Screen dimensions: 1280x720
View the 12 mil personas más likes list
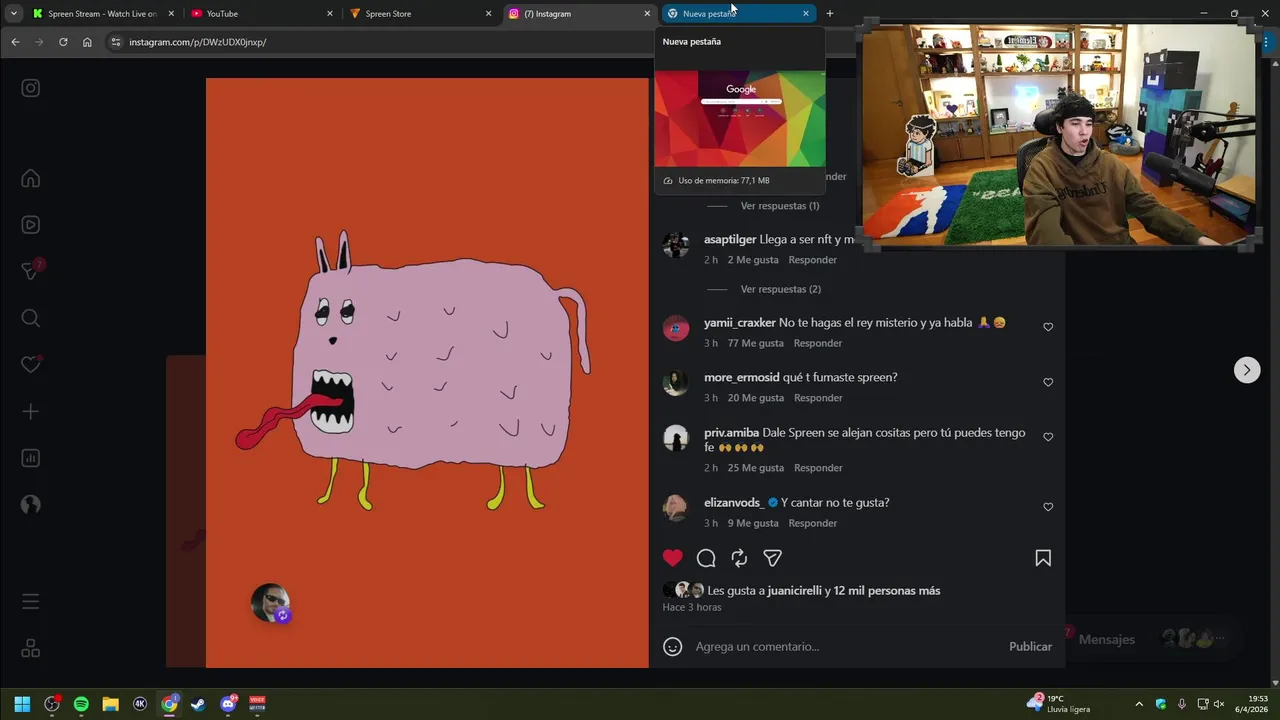click(x=887, y=591)
